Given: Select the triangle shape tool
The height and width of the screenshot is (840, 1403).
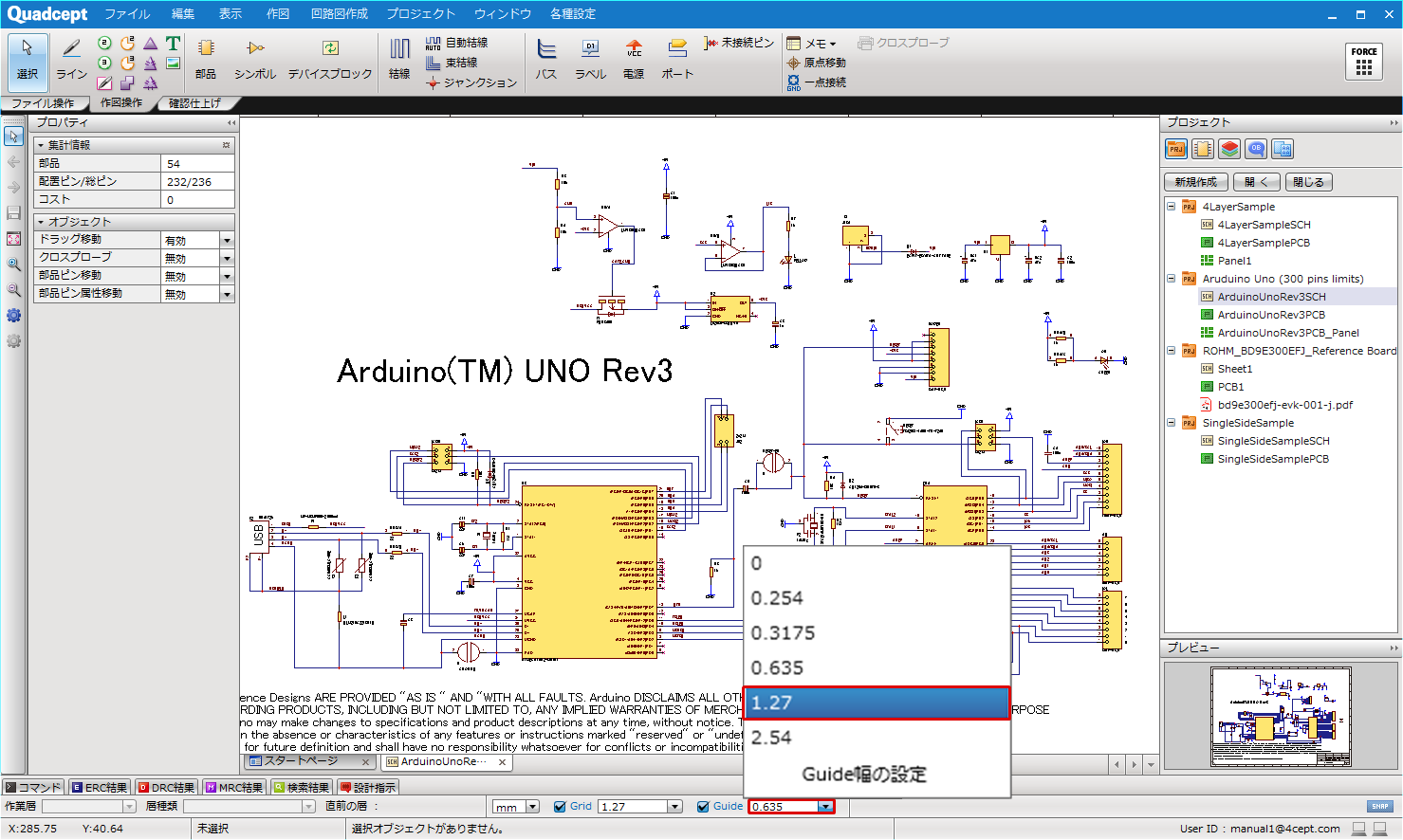Looking at the screenshot, I should pos(151,44).
